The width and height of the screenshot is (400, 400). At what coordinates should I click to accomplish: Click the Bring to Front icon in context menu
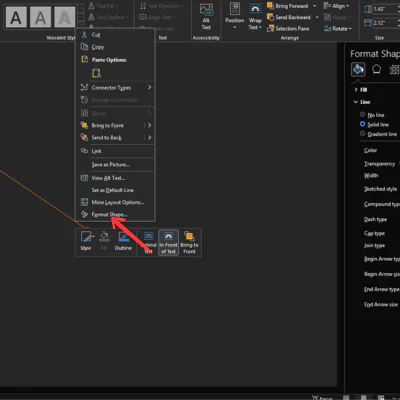(x=84, y=125)
